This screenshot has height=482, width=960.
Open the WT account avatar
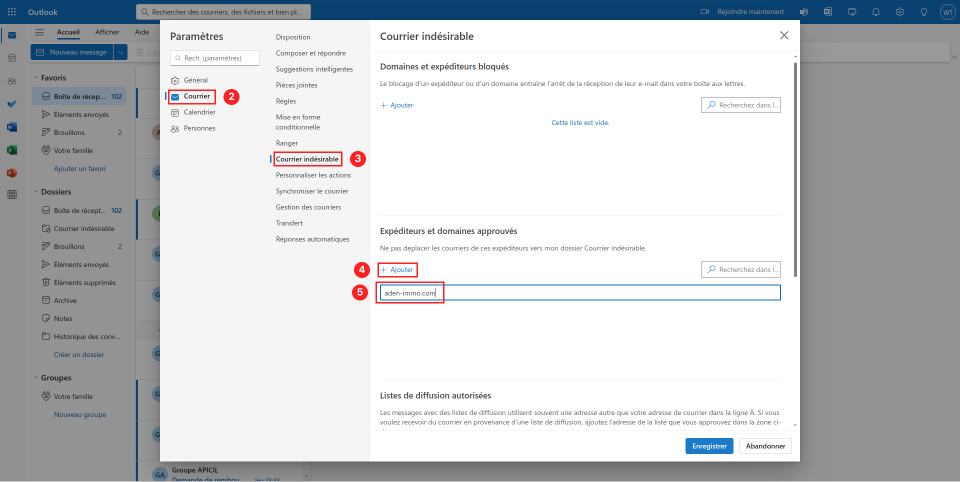click(947, 12)
